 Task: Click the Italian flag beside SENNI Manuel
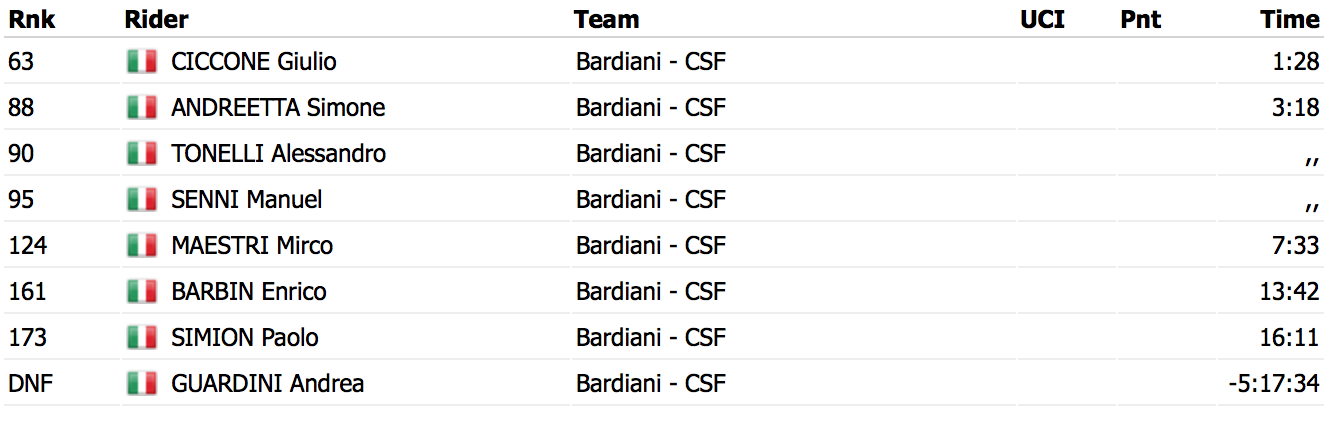(x=142, y=200)
